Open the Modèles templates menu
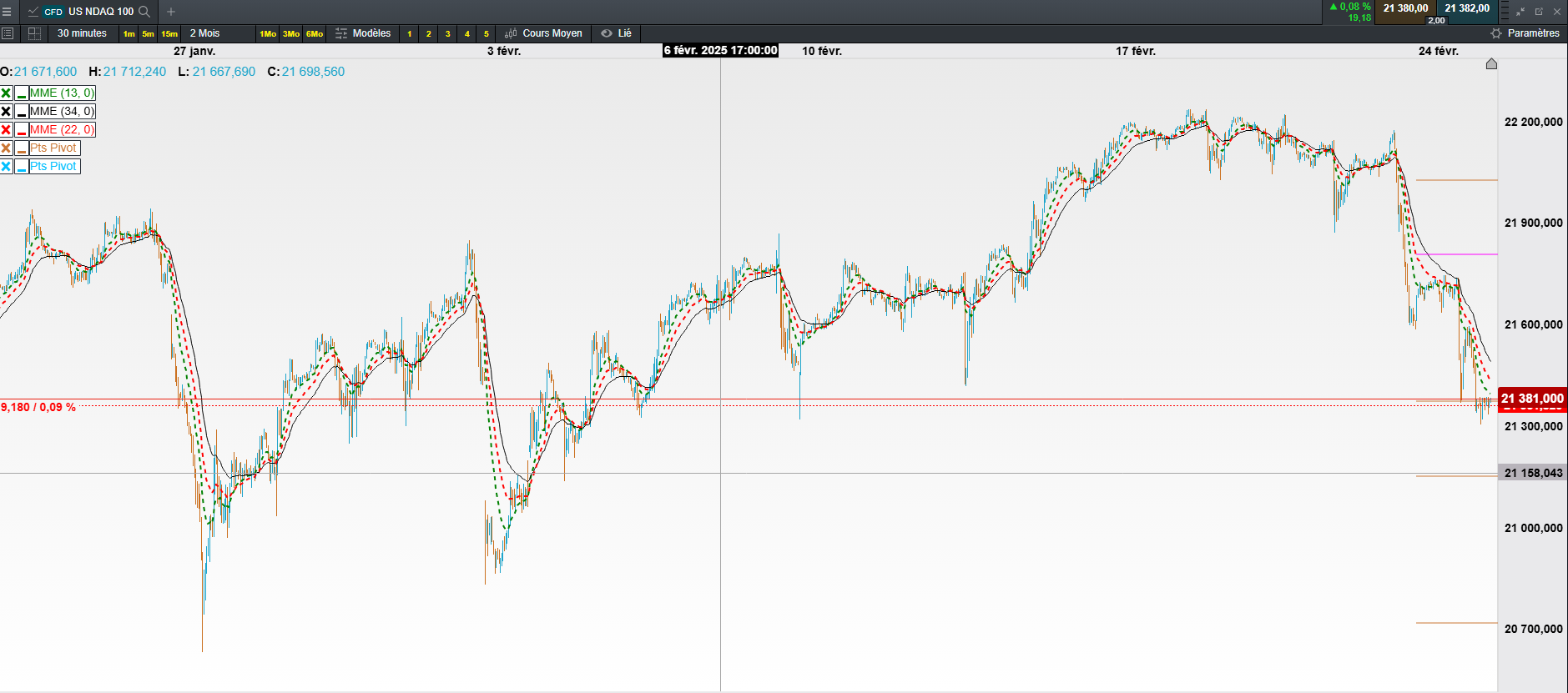The image size is (1568, 693). point(363,33)
